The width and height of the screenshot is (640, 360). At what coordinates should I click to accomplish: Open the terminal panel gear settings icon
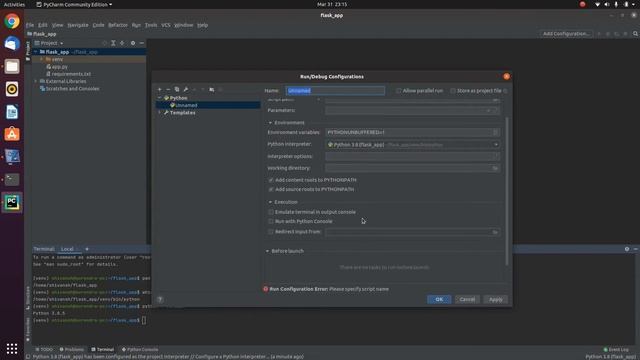click(627, 249)
